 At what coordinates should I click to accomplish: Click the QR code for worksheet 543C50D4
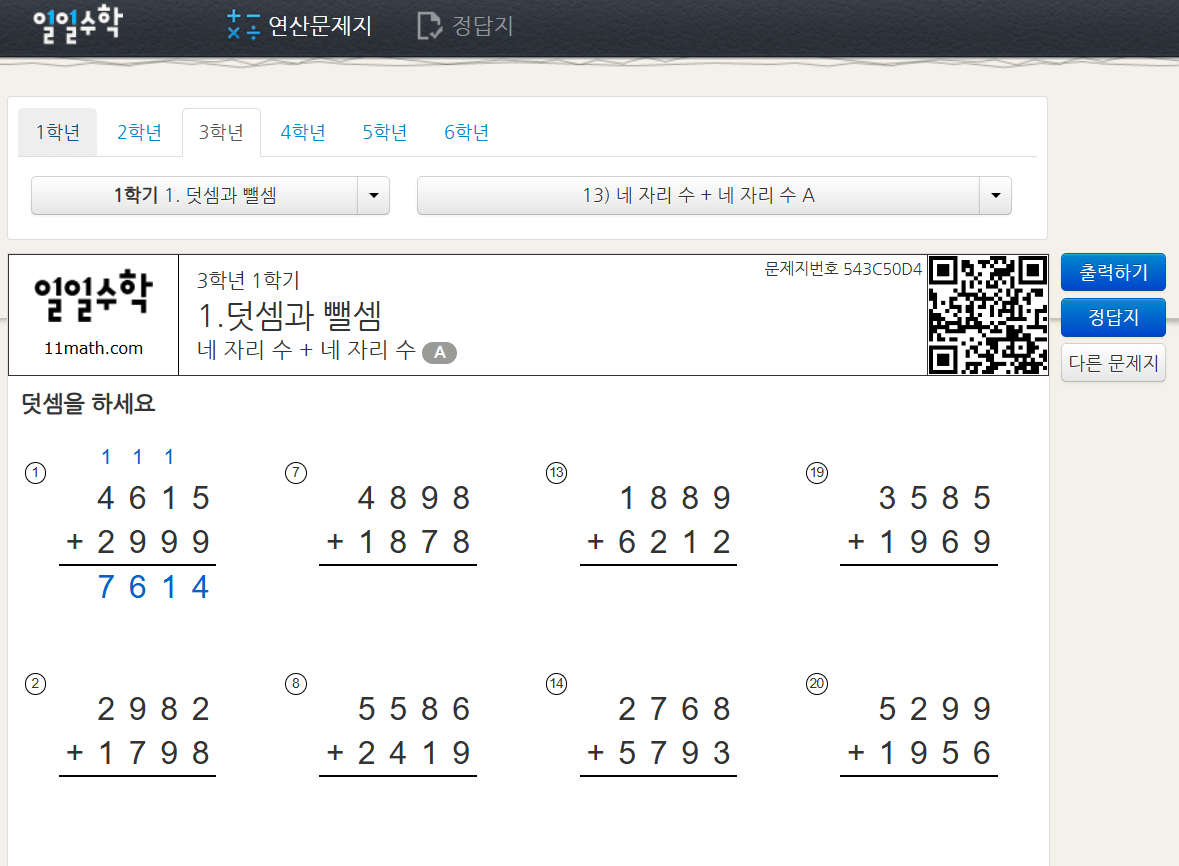click(988, 314)
